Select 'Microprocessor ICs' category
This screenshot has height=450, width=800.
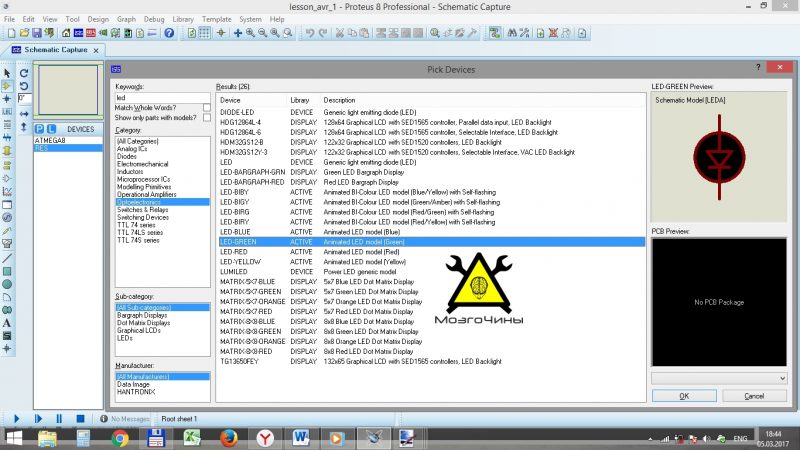pyautogui.click(x=162, y=179)
